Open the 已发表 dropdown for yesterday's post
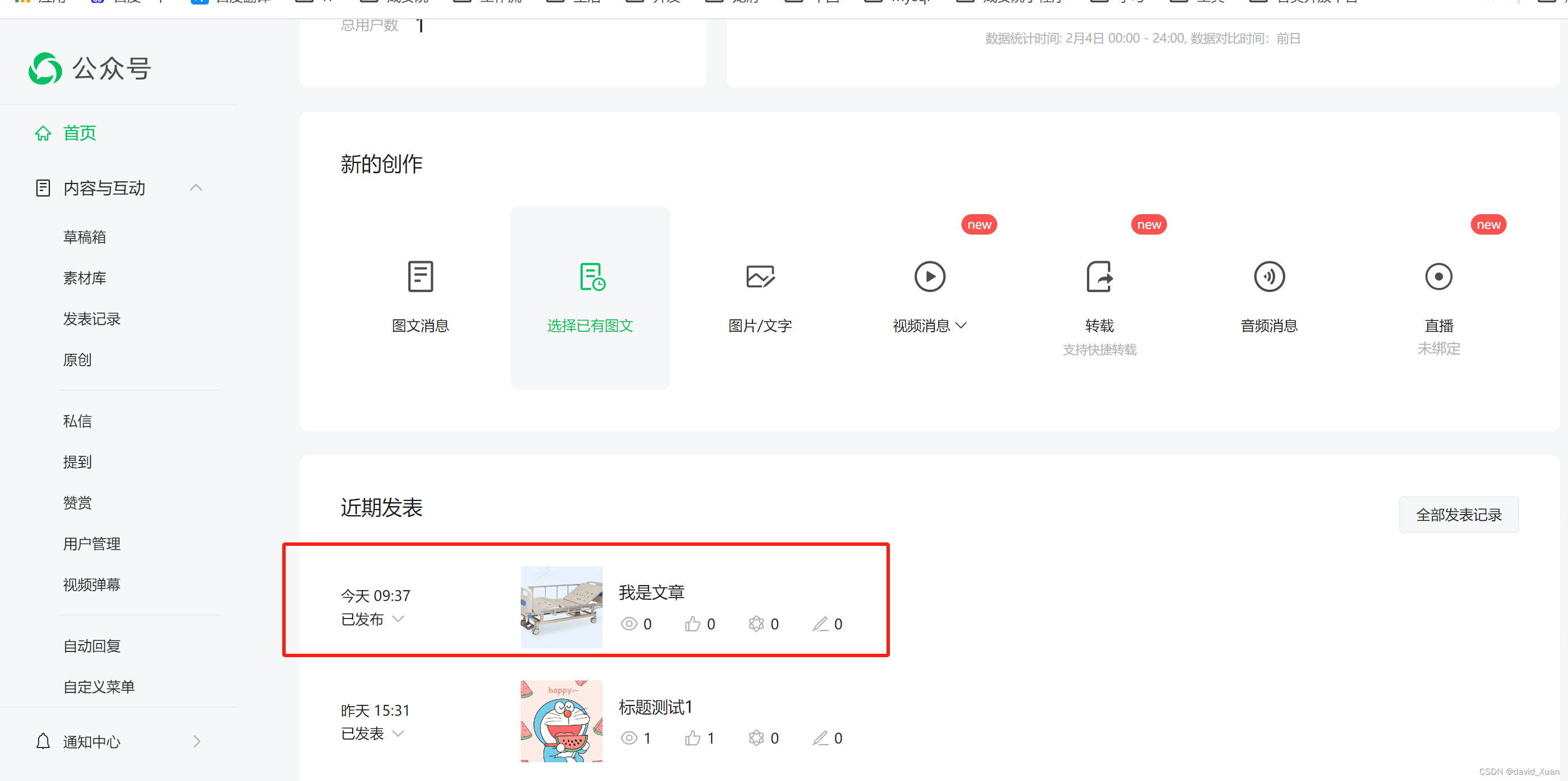This screenshot has height=781, width=1568. [398, 733]
